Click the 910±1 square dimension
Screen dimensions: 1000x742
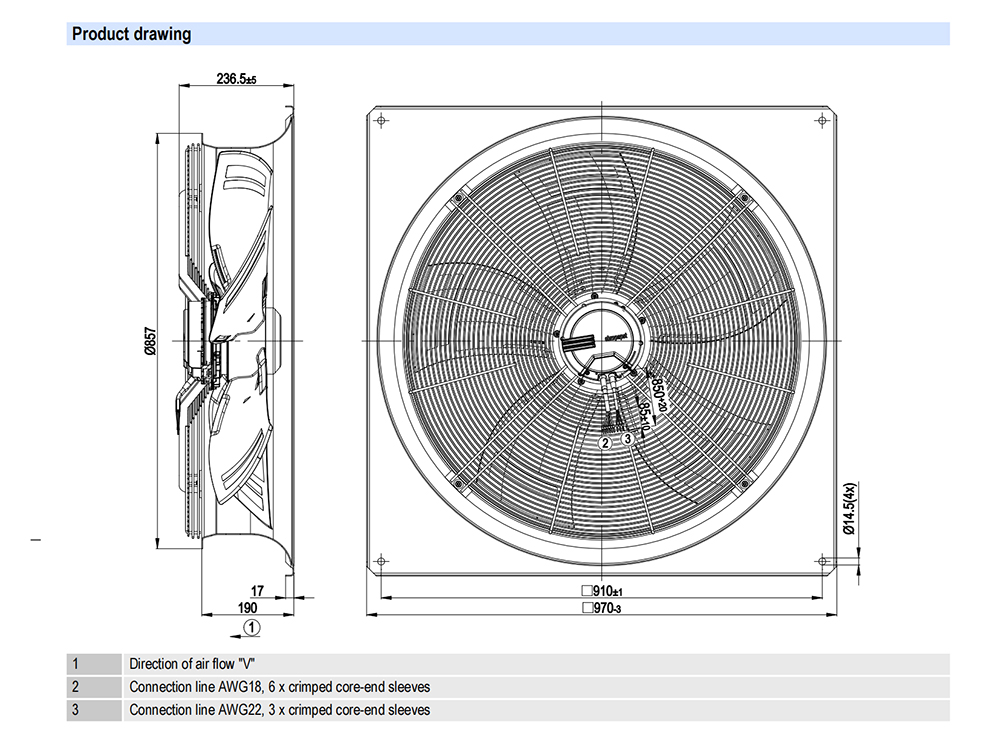pyautogui.click(x=602, y=591)
